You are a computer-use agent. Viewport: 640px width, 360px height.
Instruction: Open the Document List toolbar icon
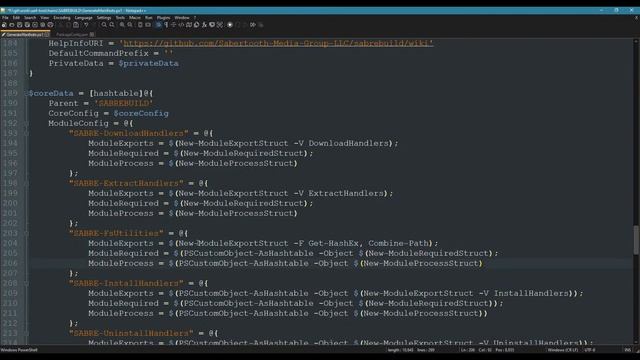(196, 25)
